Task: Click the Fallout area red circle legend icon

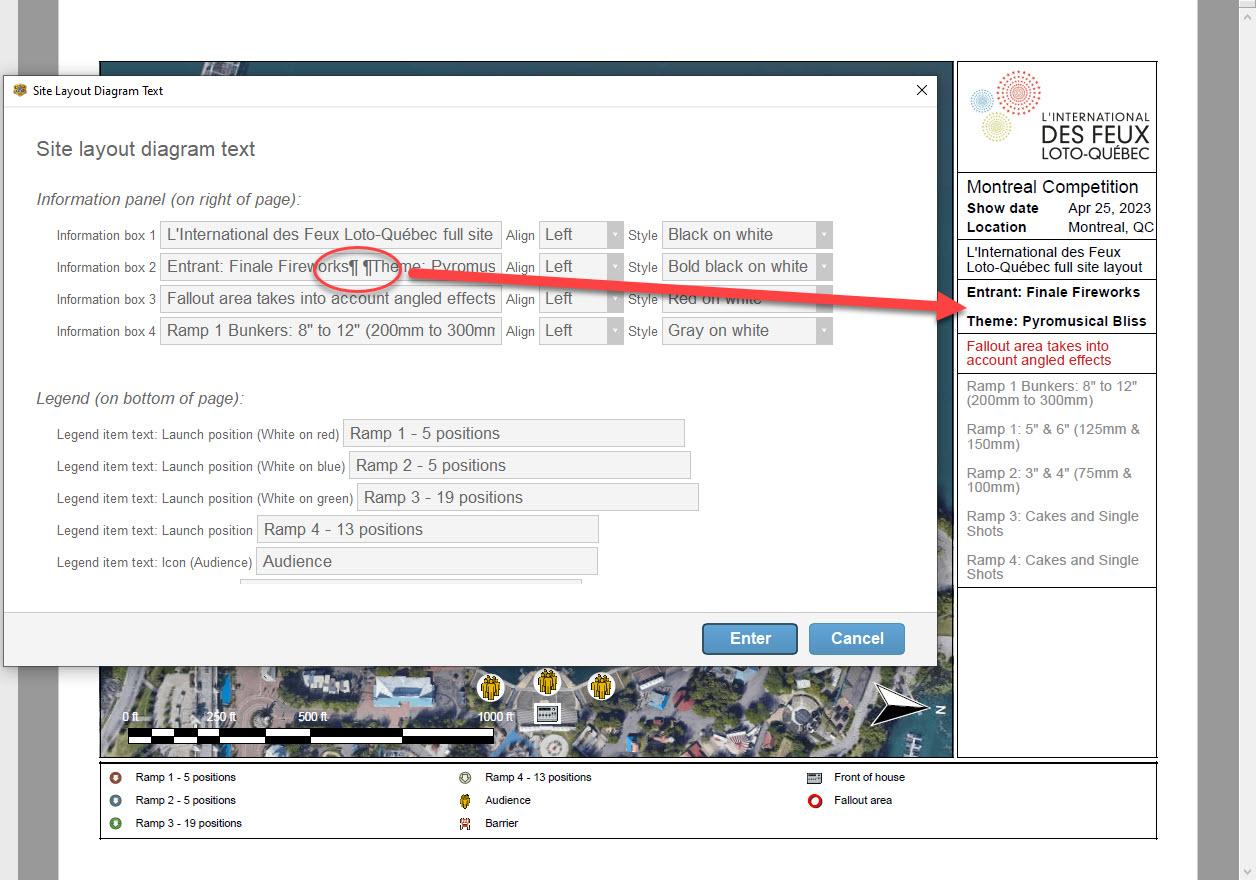Action: [814, 800]
